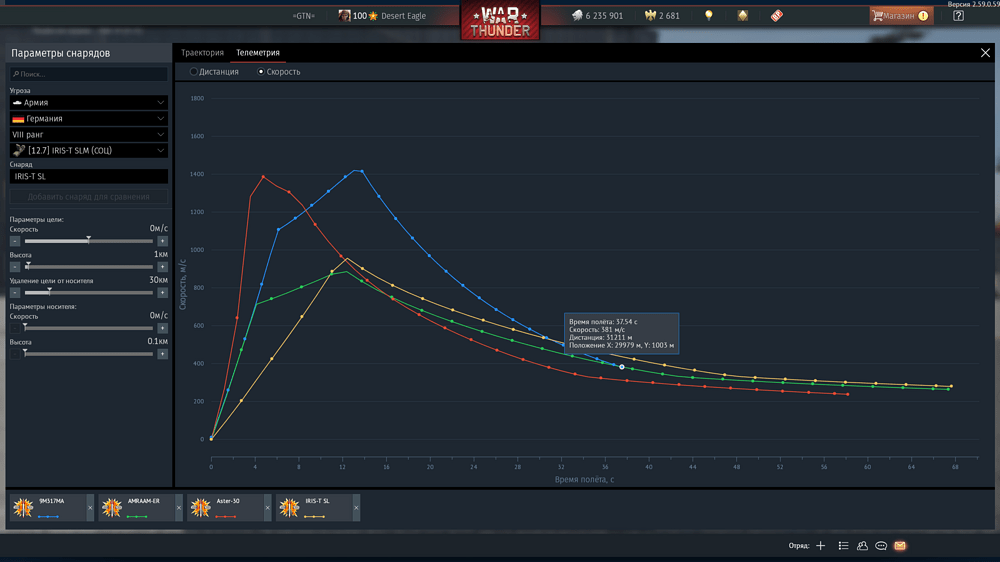The image size is (1000, 562).
Task: Remove IRIS-T SL from the comparison
Action: (x=356, y=508)
